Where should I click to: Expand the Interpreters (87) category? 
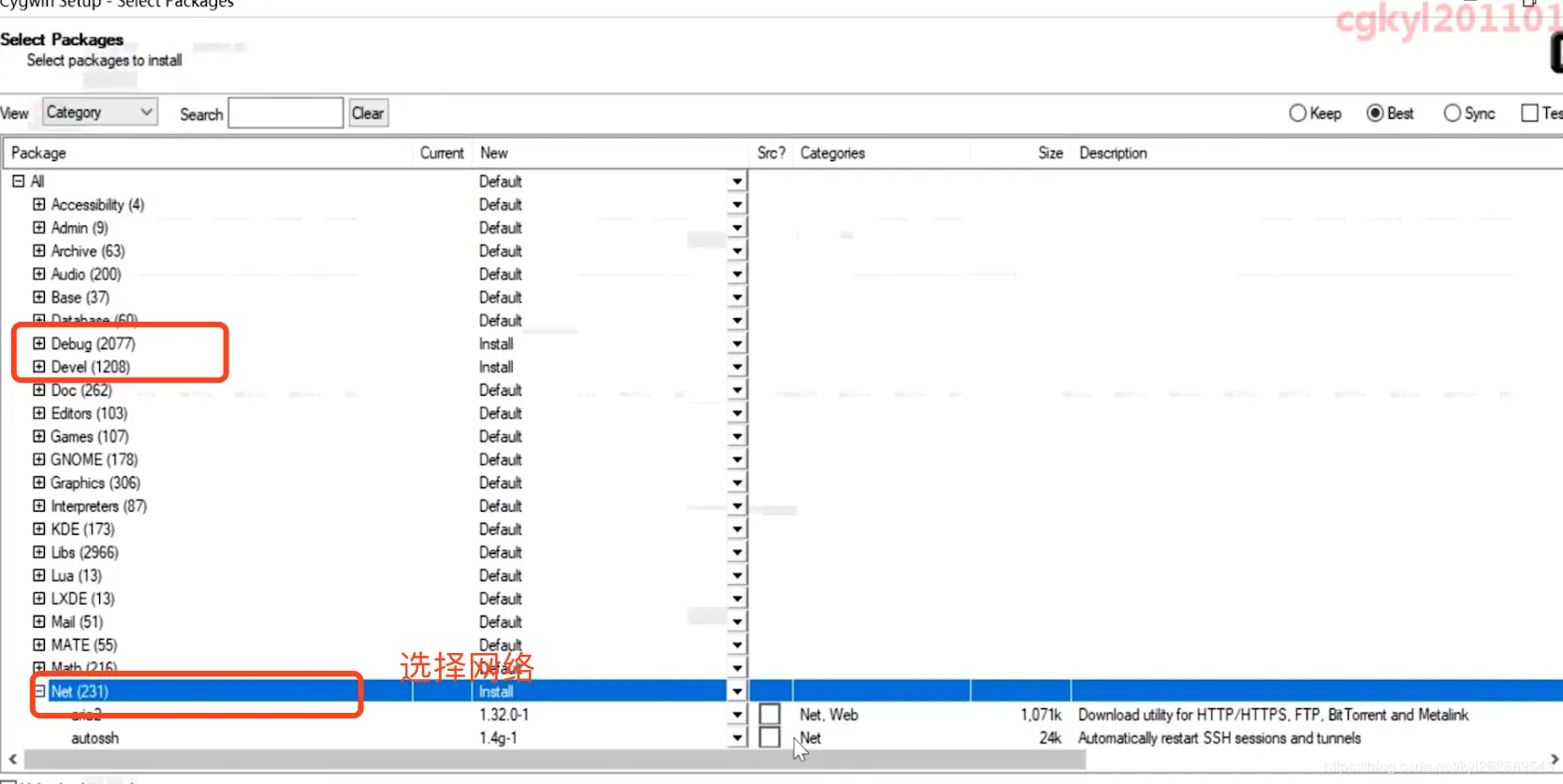(x=38, y=506)
